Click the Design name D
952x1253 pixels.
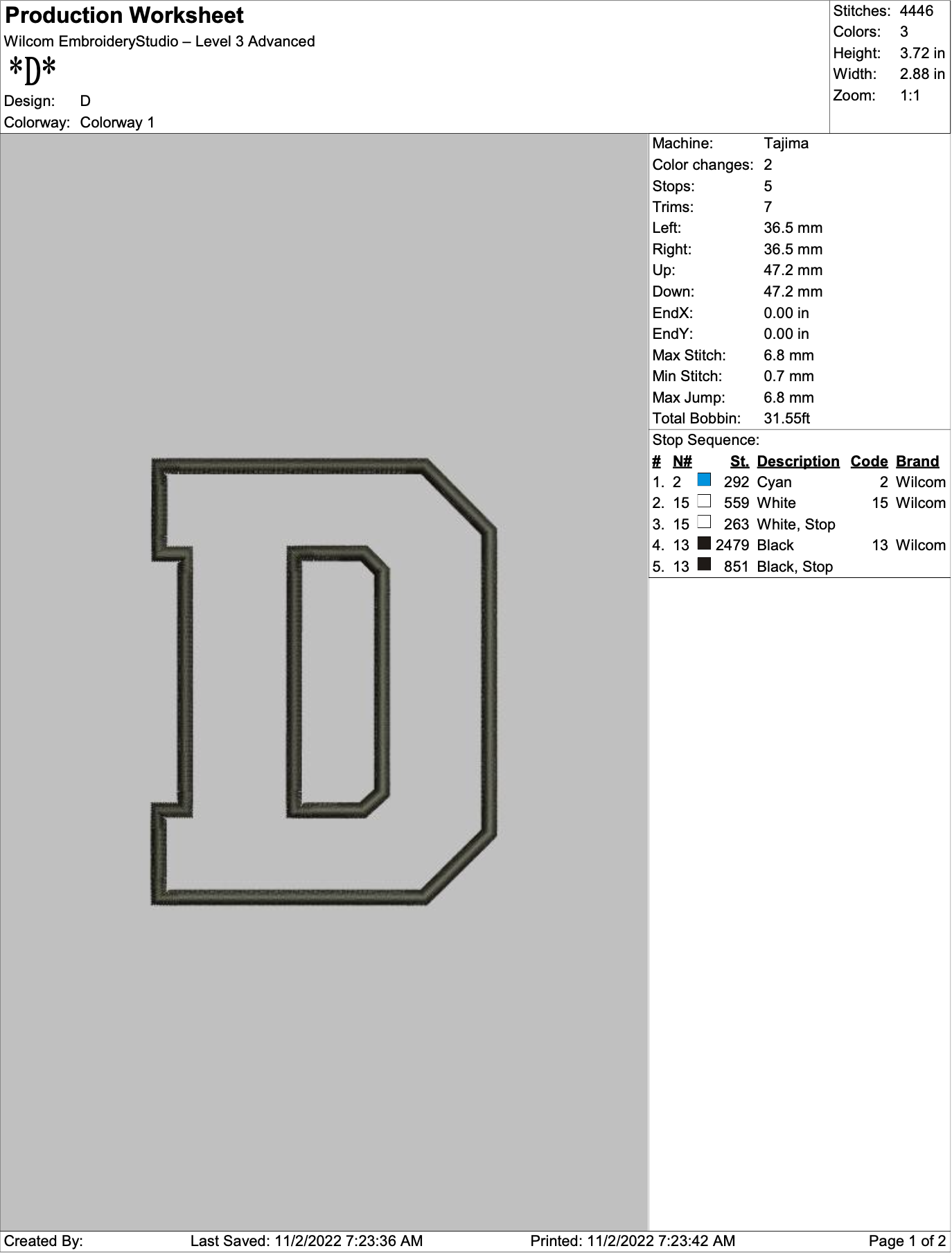click(85, 101)
